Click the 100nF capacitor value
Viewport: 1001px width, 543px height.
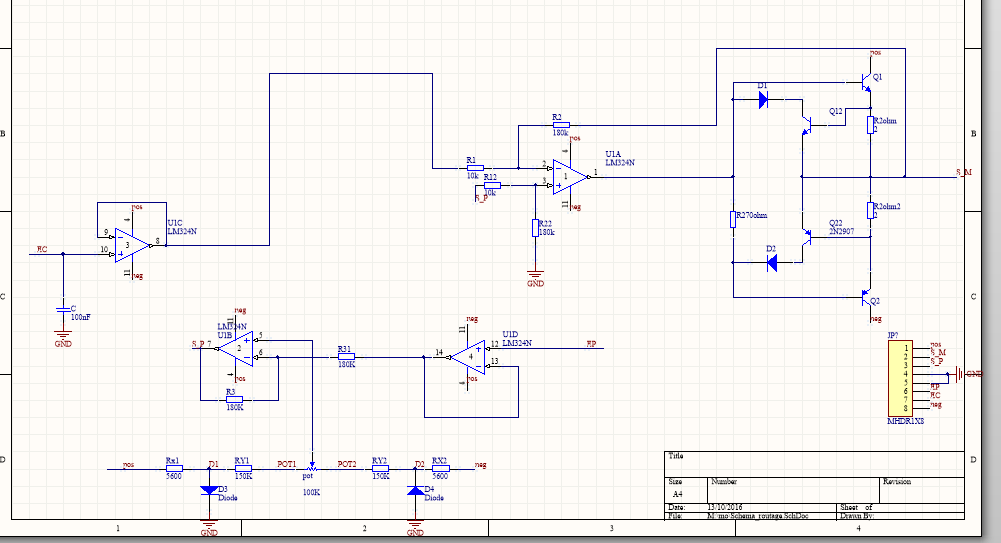tap(80, 317)
